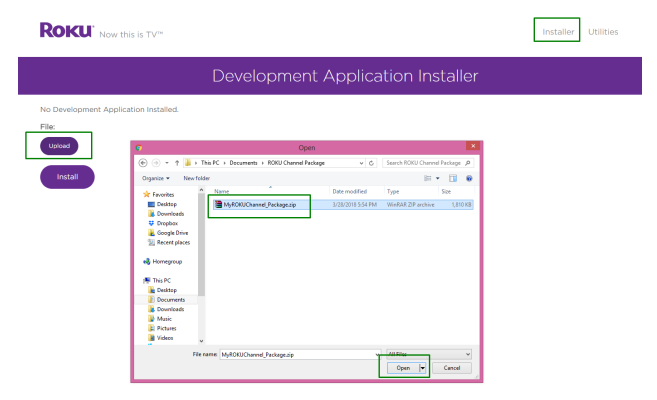The image size is (657, 400).
Task: Click the Install button
Action: (67, 177)
